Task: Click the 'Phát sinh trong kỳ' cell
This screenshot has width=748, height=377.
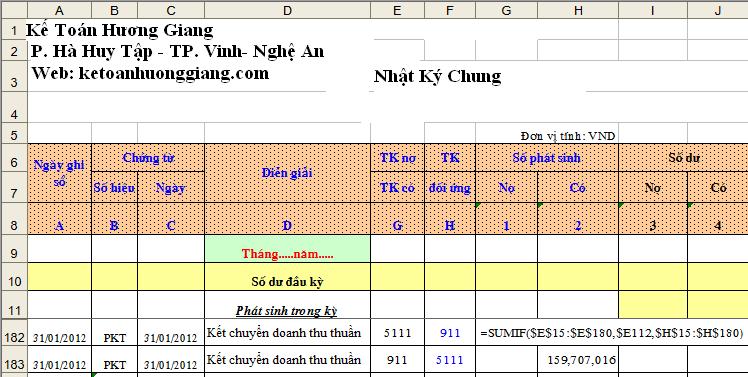Action: click(x=287, y=305)
